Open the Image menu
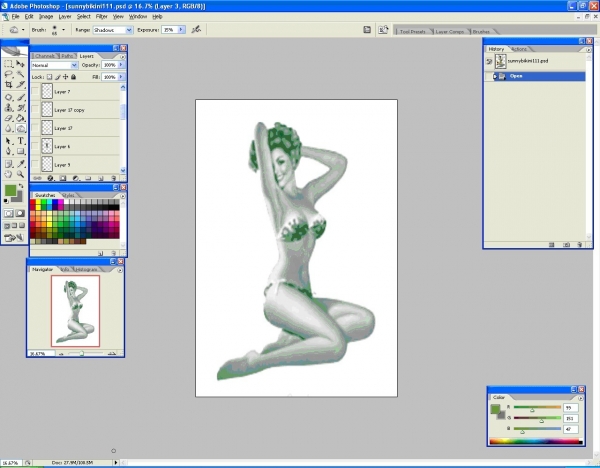 46,16
